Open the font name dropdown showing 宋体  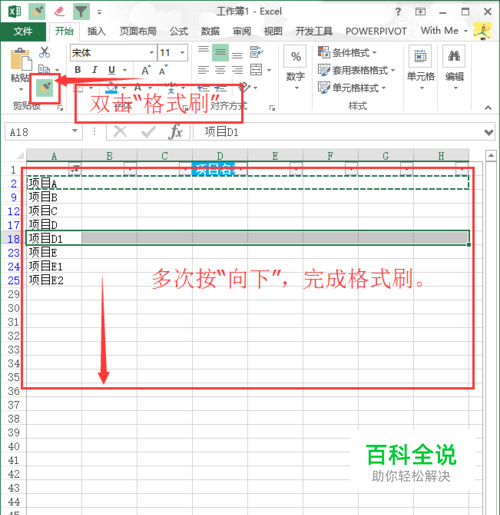click(151, 53)
